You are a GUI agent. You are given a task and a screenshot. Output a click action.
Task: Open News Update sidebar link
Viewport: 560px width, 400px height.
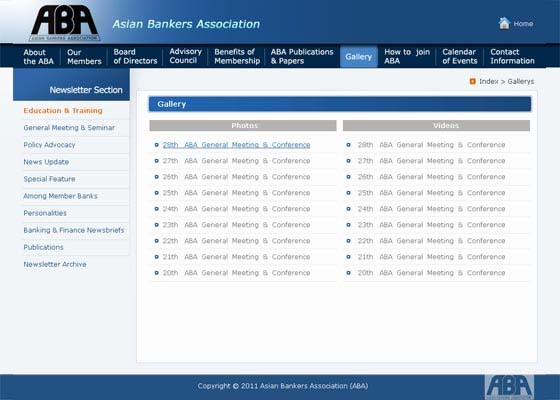(46, 162)
